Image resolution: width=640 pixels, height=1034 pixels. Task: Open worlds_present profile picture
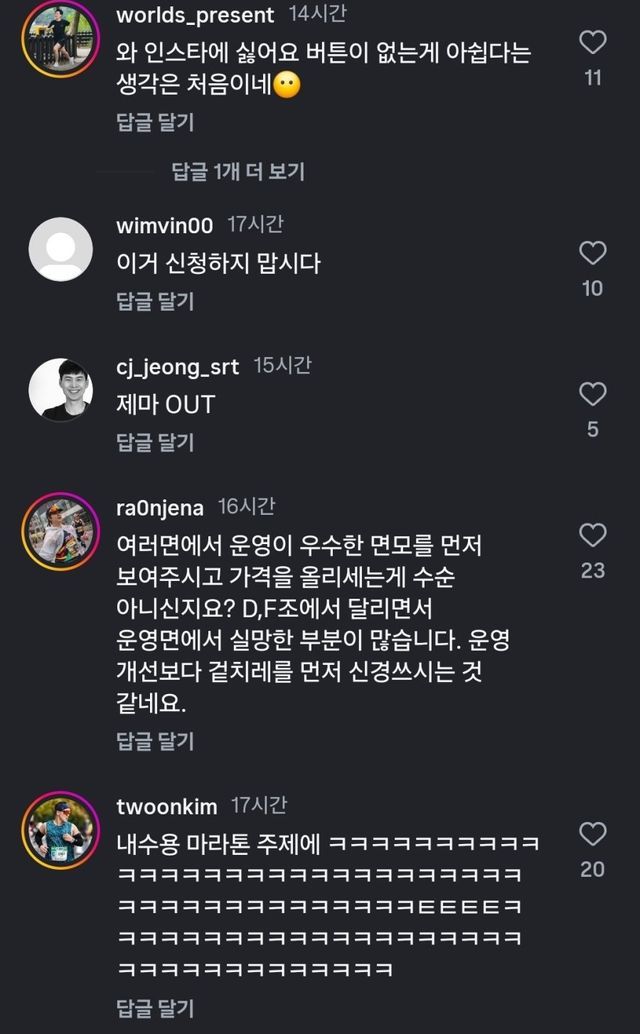(61, 34)
